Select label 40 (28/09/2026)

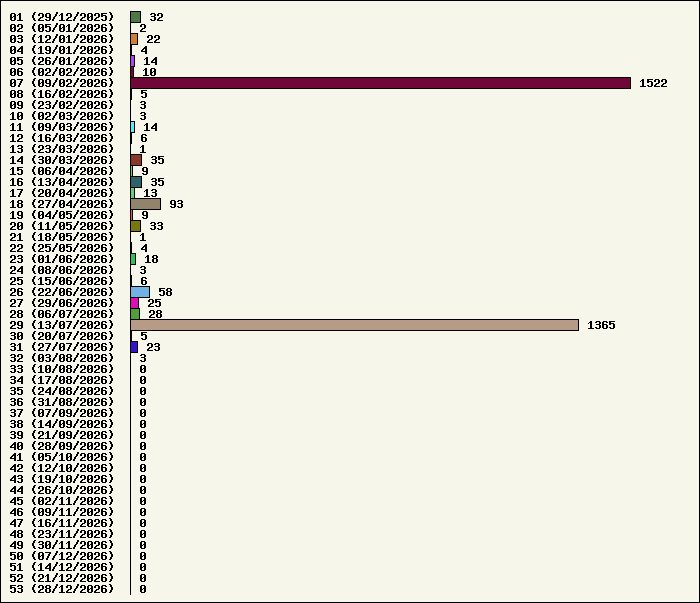(62, 446)
